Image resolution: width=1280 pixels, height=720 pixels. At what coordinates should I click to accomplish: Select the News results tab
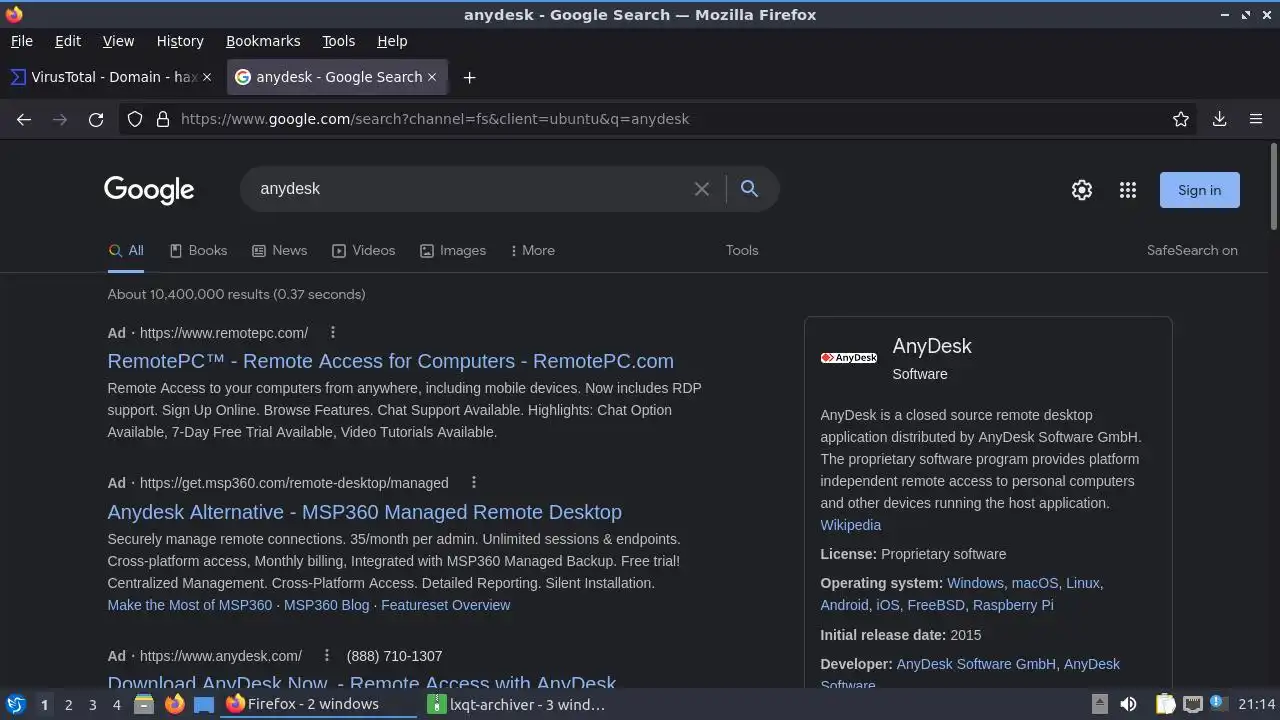click(x=279, y=250)
